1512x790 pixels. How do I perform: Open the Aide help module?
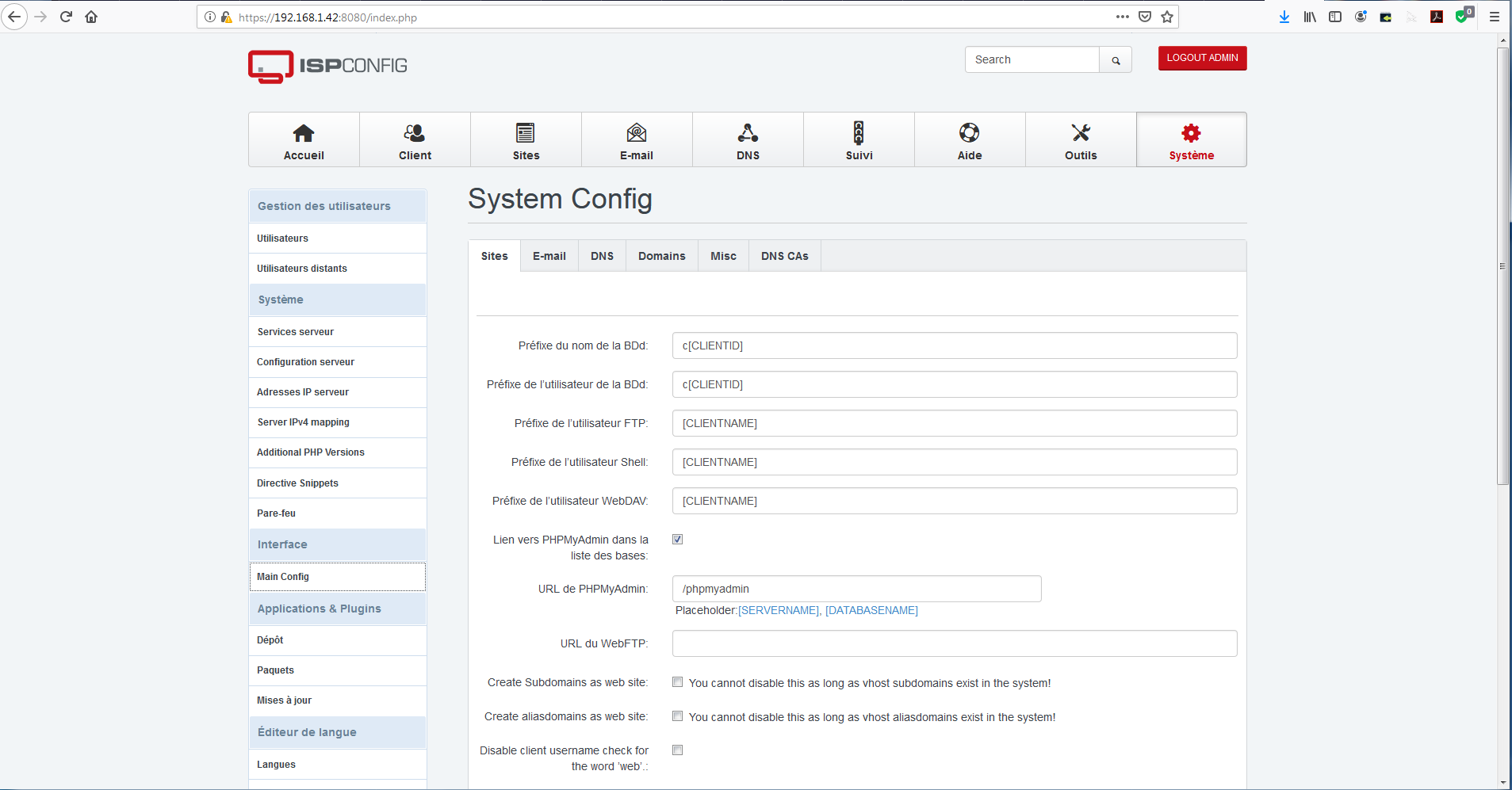point(970,139)
